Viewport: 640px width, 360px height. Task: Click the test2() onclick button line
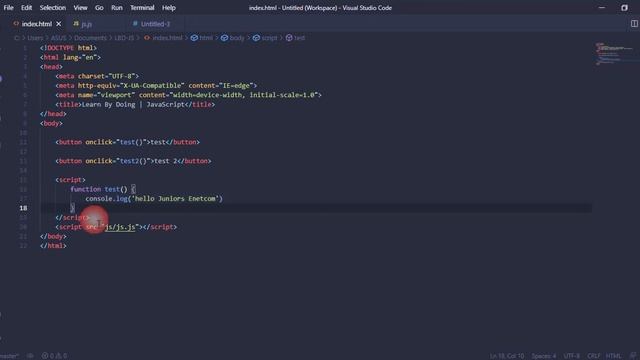[x=133, y=161]
